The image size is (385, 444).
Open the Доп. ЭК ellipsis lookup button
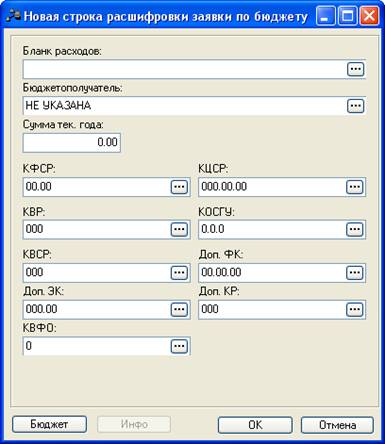179,309
